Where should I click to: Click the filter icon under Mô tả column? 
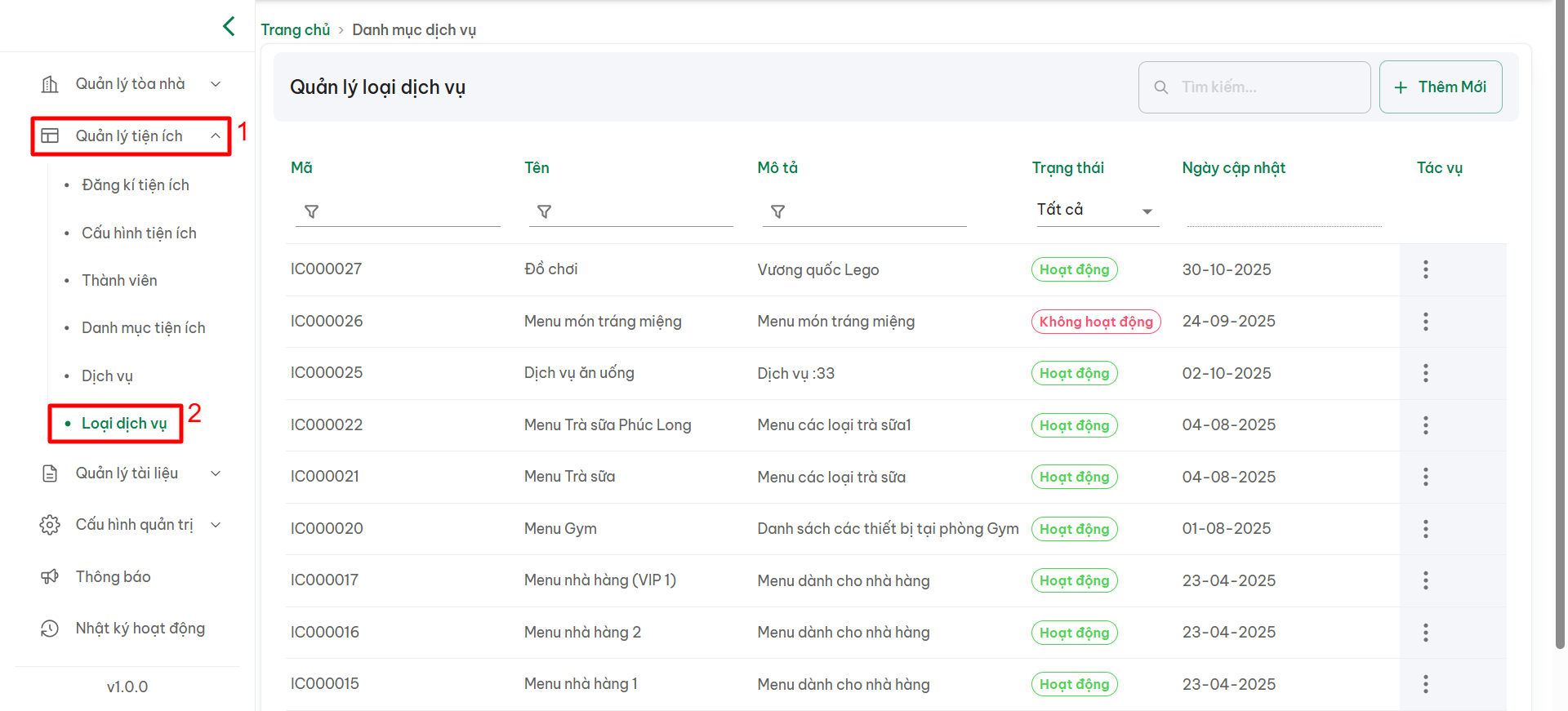pyautogui.click(x=777, y=211)
